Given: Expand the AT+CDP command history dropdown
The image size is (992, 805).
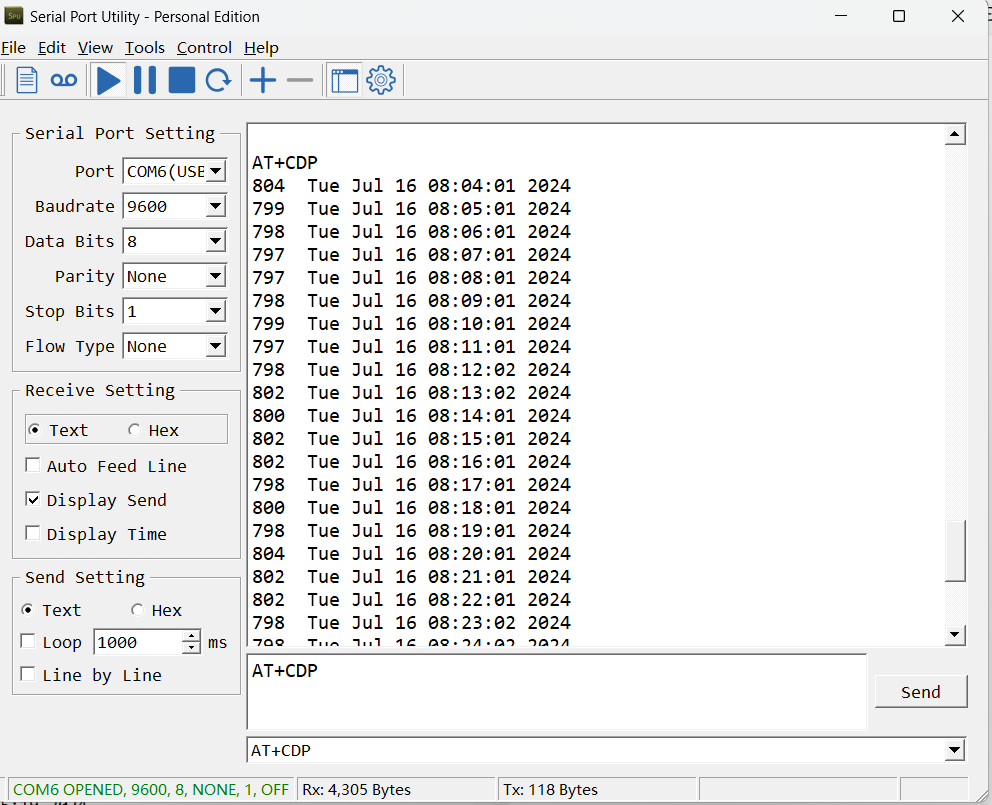Looking at the screenshot, I should (x=955, y=751).
